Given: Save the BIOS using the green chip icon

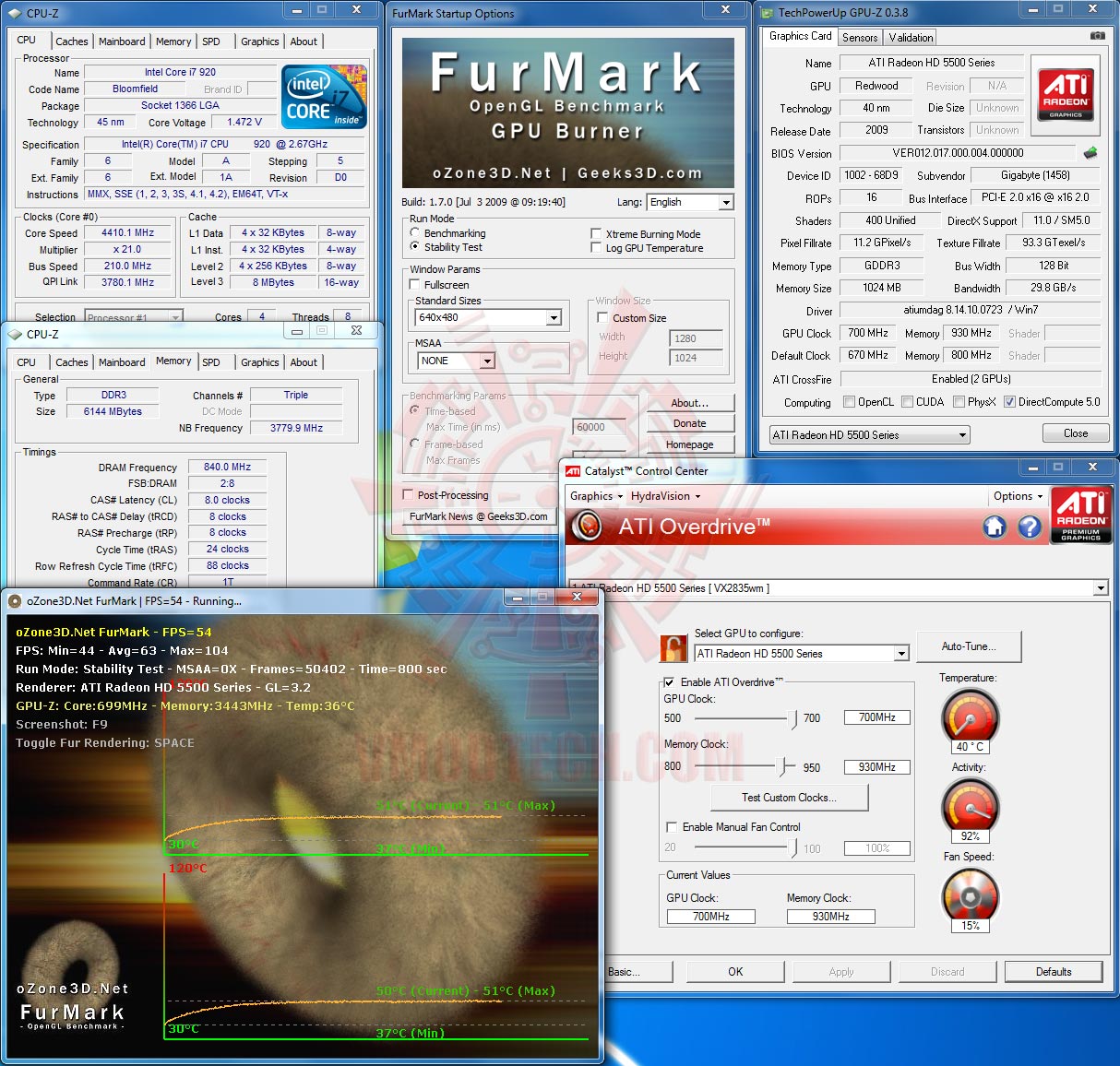Looking at the screenshot, I should [1090, 153].
